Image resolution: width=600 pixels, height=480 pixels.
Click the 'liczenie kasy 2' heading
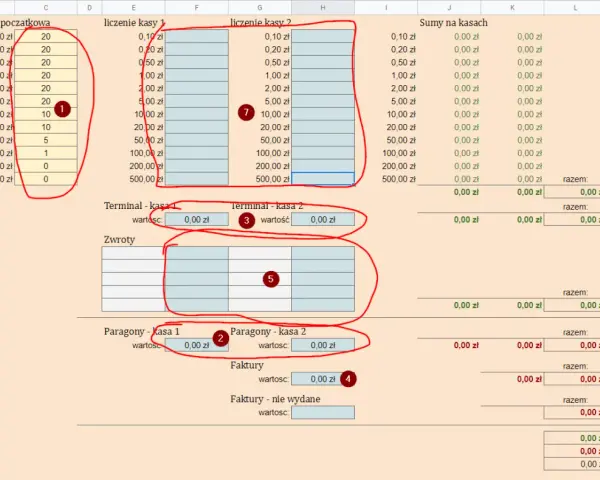[x=261, y=23]
